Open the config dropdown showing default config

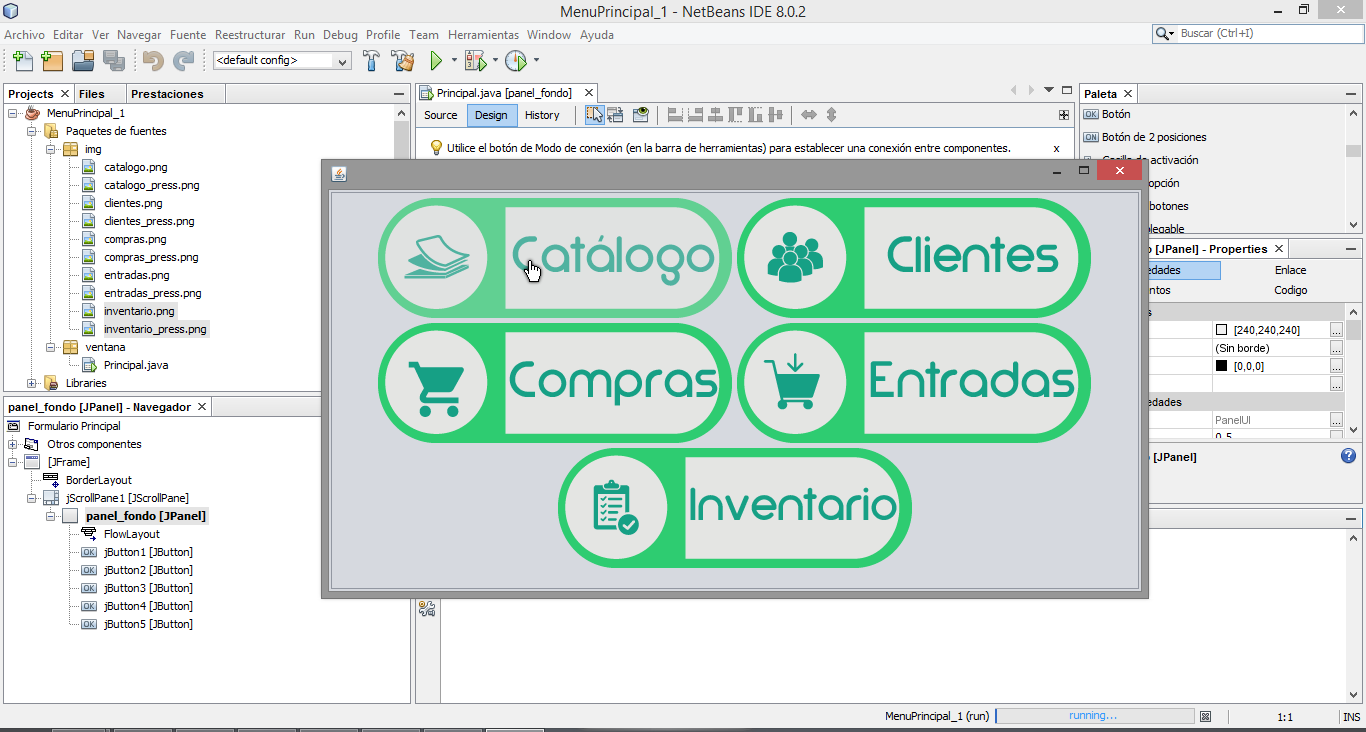click(282, 60)
